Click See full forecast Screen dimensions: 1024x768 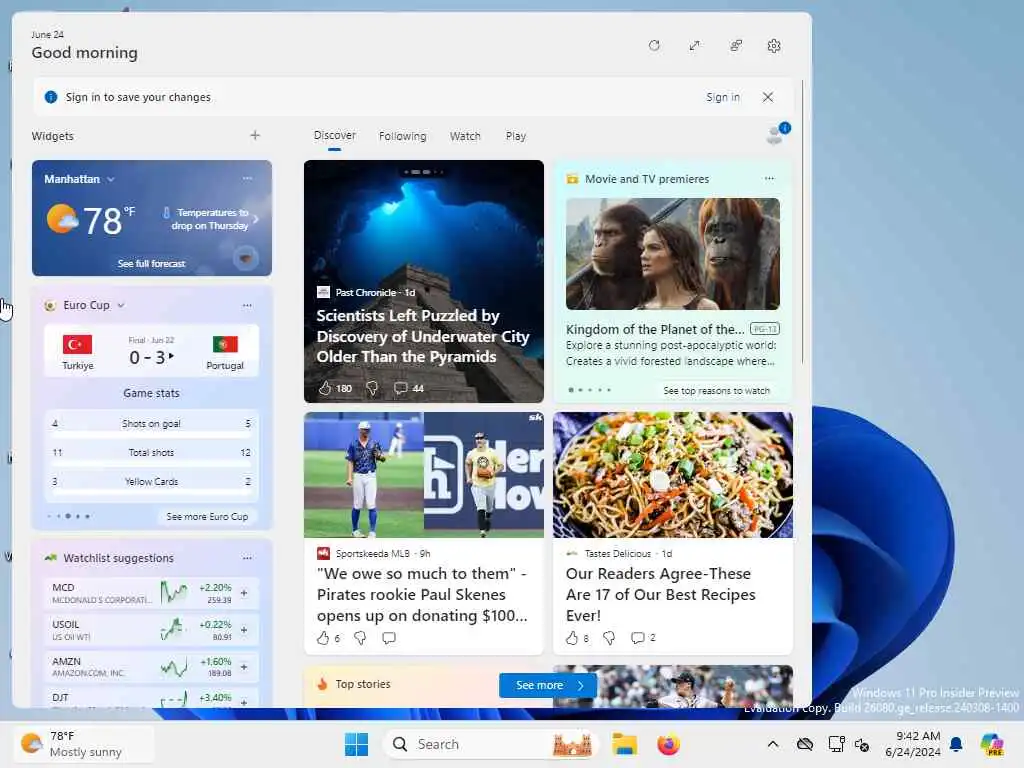[152, 263]
